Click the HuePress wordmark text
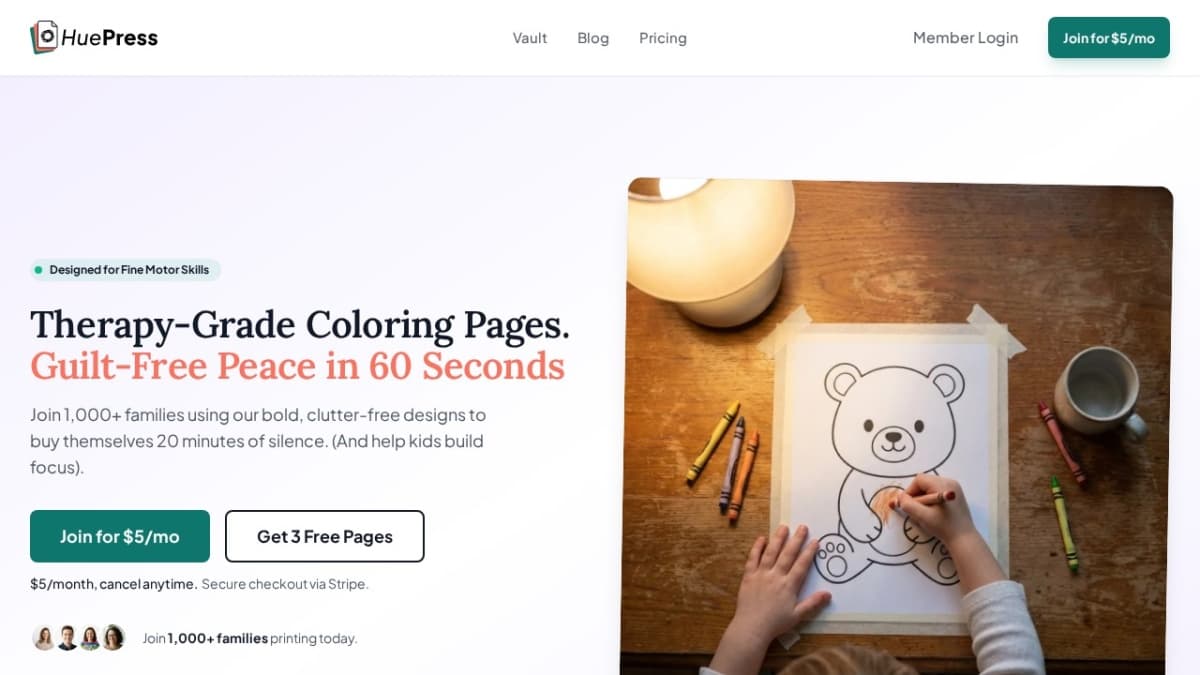The image size is (1200, 675). click(x=110, y=38)
